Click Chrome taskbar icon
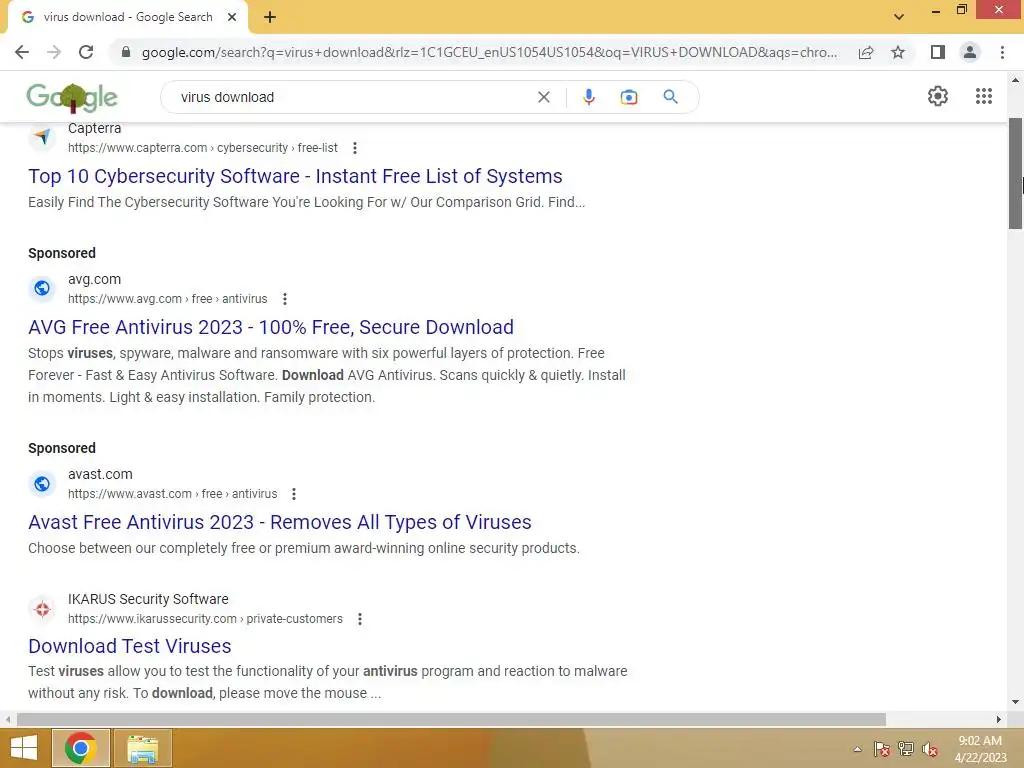1024x768 pixels. (x=81, y=748)
